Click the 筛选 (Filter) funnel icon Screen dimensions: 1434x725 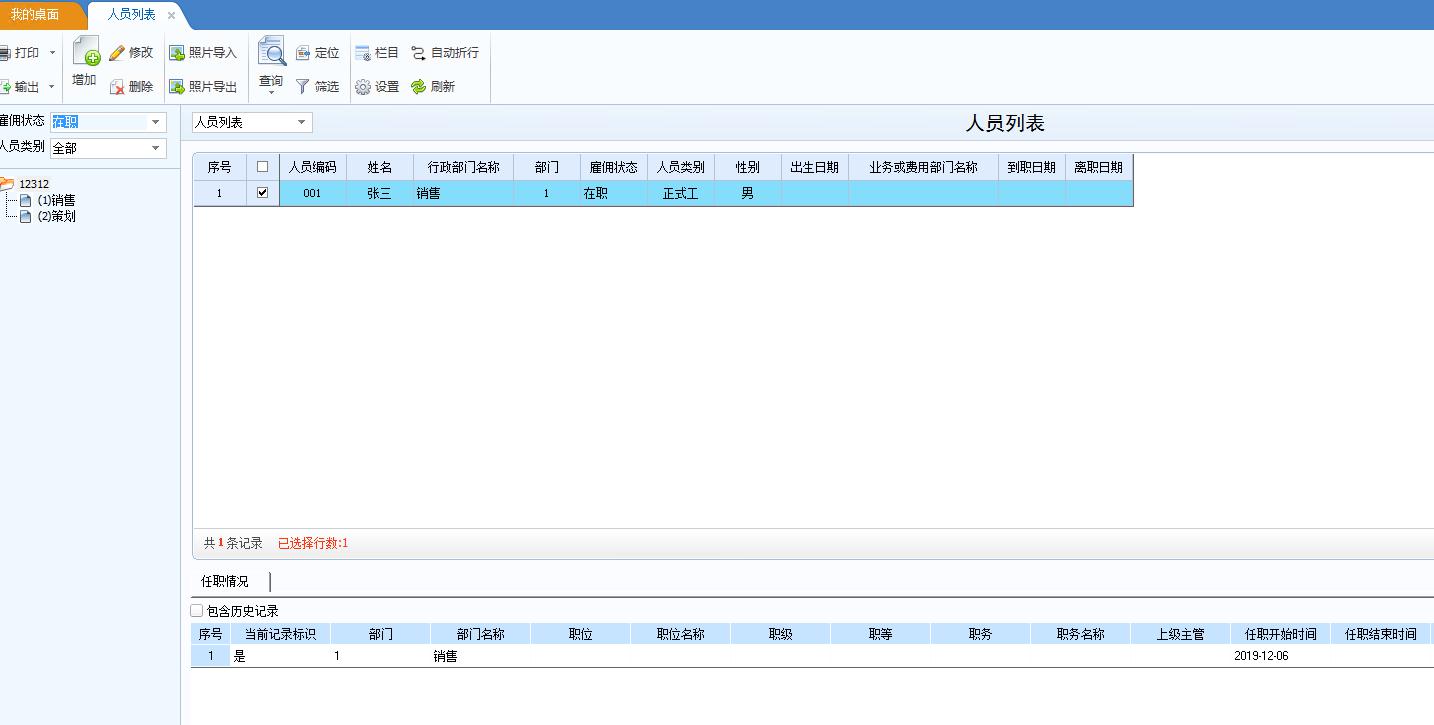click(303, 87)
